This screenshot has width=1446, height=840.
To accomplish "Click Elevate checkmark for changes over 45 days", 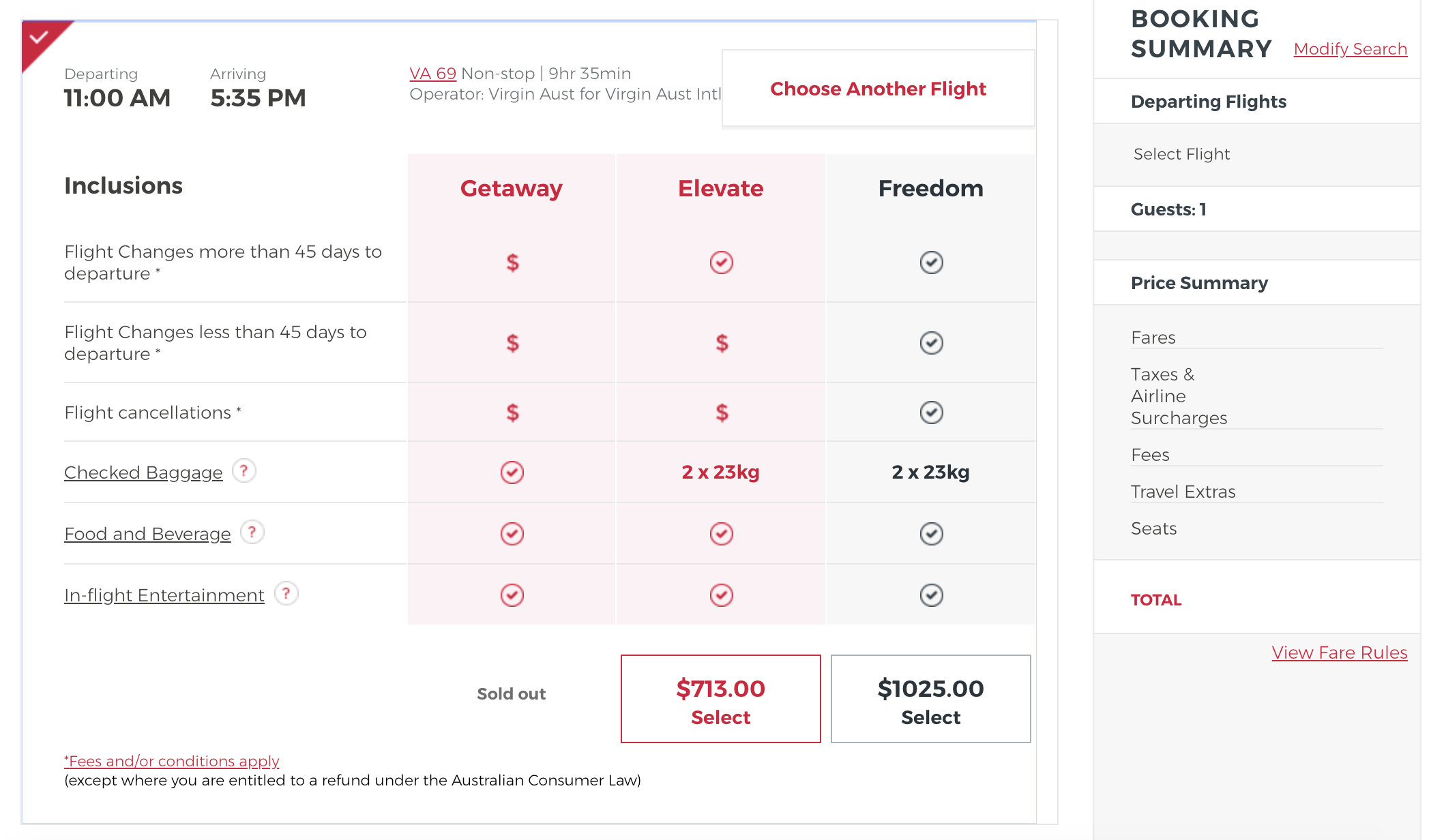I will (721, 262).
